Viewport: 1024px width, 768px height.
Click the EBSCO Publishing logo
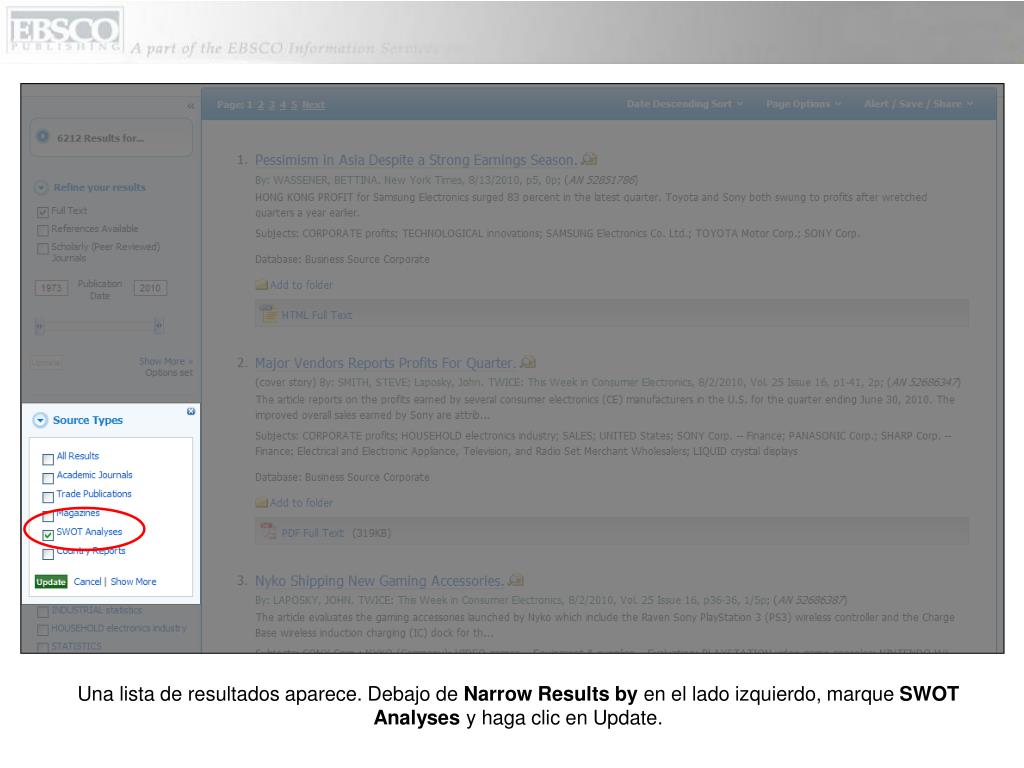pyautogui.click(x=64, y=31)
